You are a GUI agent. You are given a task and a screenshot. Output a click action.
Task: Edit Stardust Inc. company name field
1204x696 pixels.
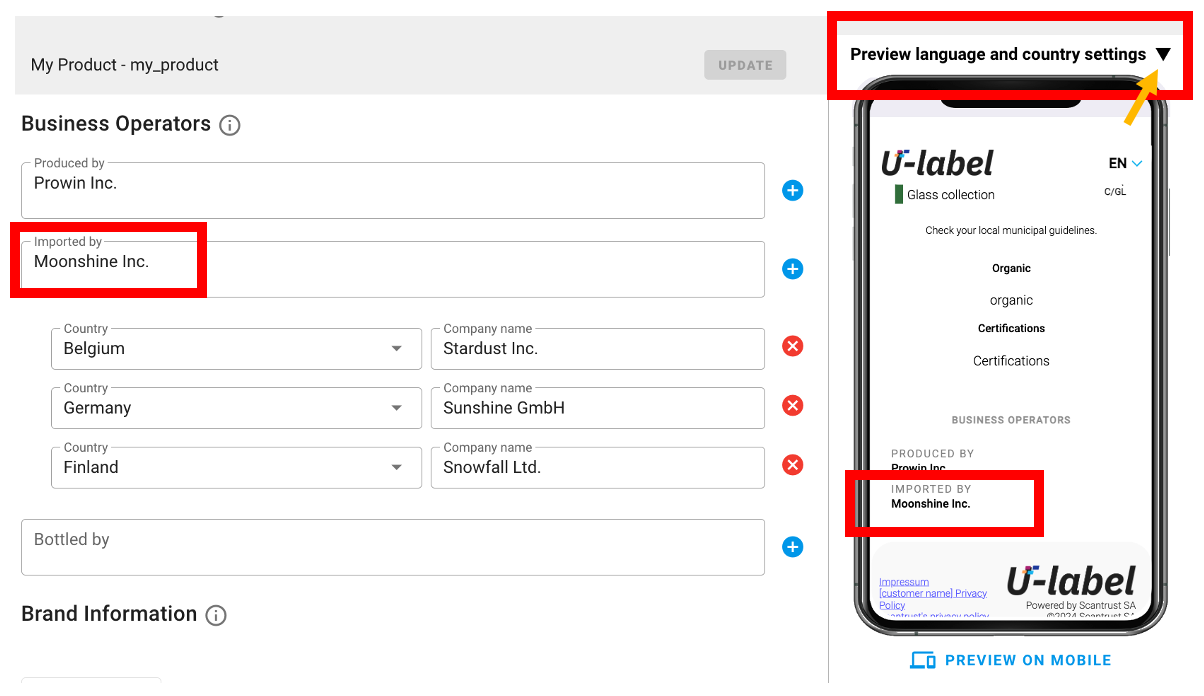[598, 348]
